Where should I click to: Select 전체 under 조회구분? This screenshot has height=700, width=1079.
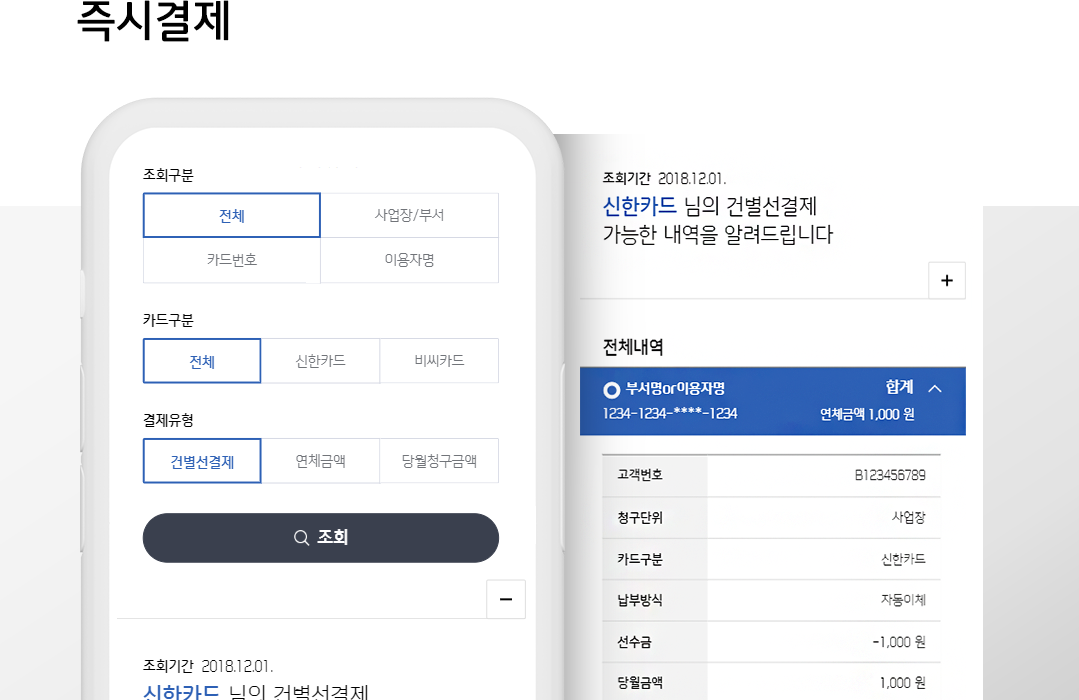231,215
